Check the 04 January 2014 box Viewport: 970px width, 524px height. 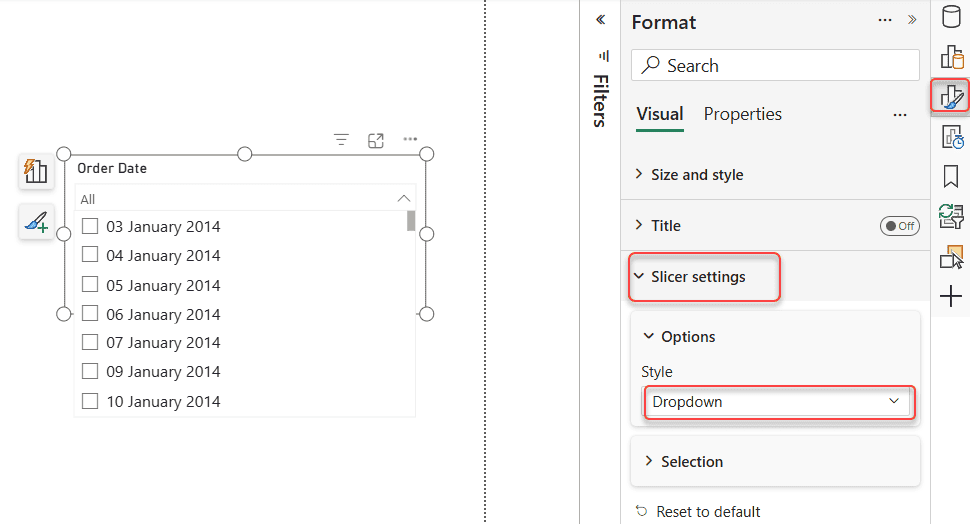point(90,255)
